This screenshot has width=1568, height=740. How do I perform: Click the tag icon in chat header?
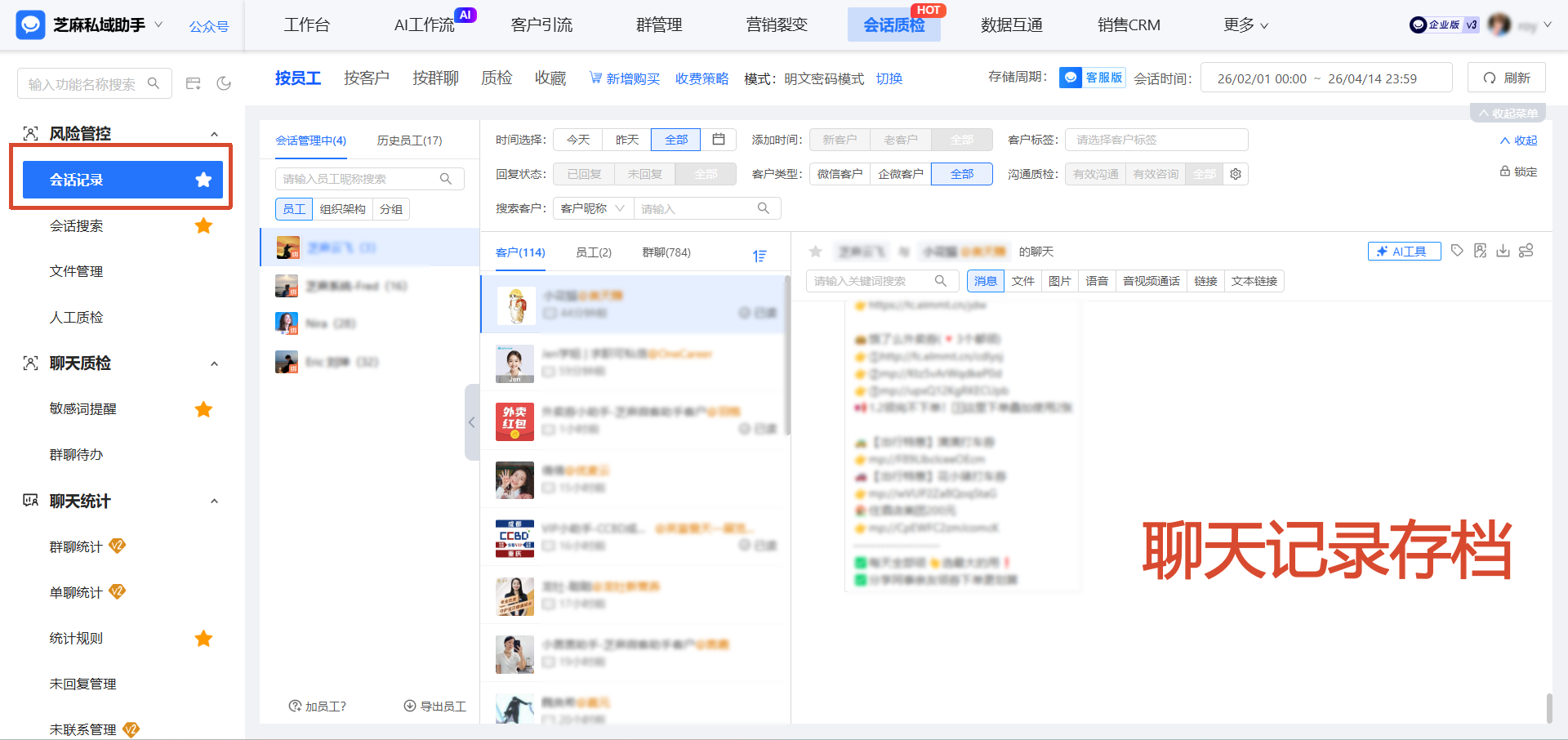(1457, 251)
